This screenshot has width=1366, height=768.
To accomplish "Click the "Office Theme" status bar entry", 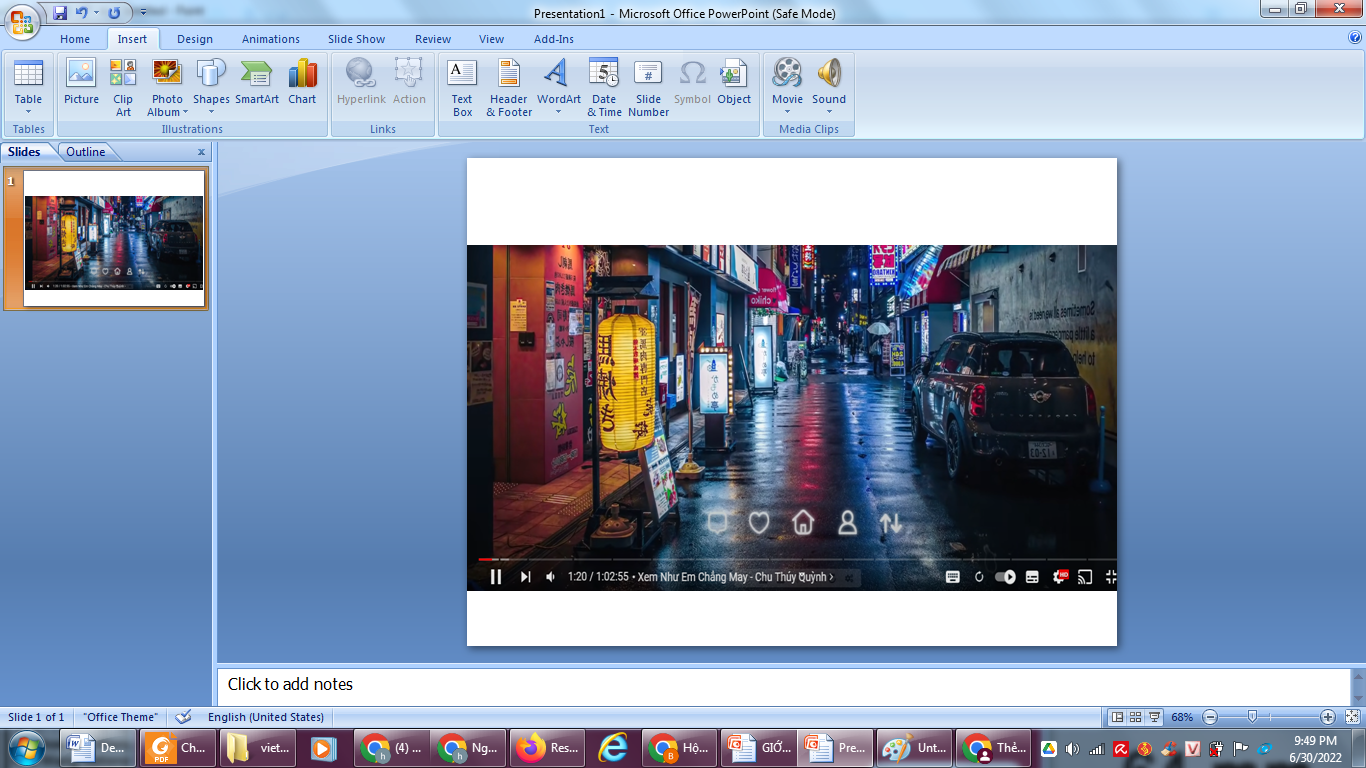I will tap(121, 717).
